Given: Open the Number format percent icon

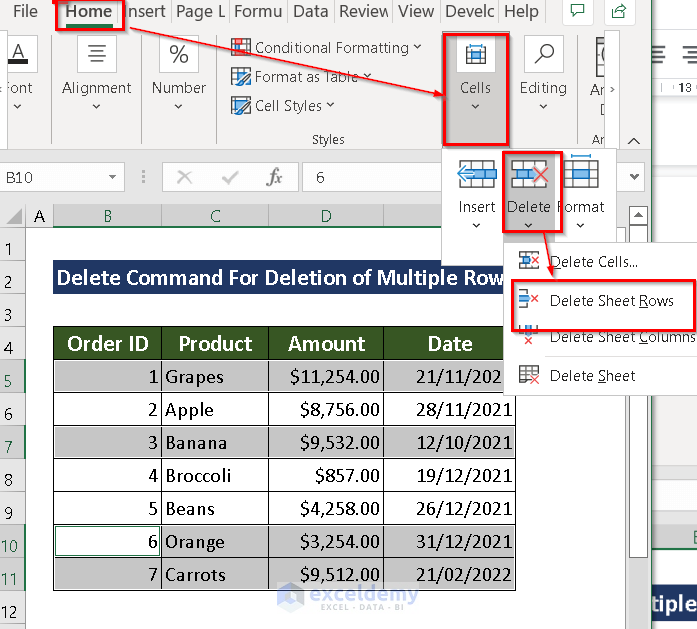Looking at the screenshot, I should point(179,55).
